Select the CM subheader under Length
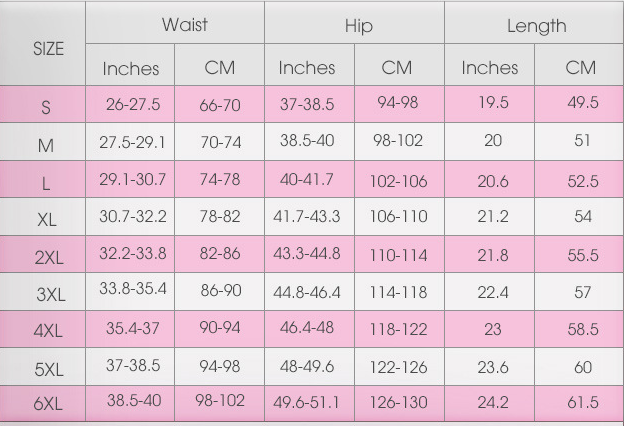The width and height of the screenshot is (624, 426). click(x=580, y=68)
